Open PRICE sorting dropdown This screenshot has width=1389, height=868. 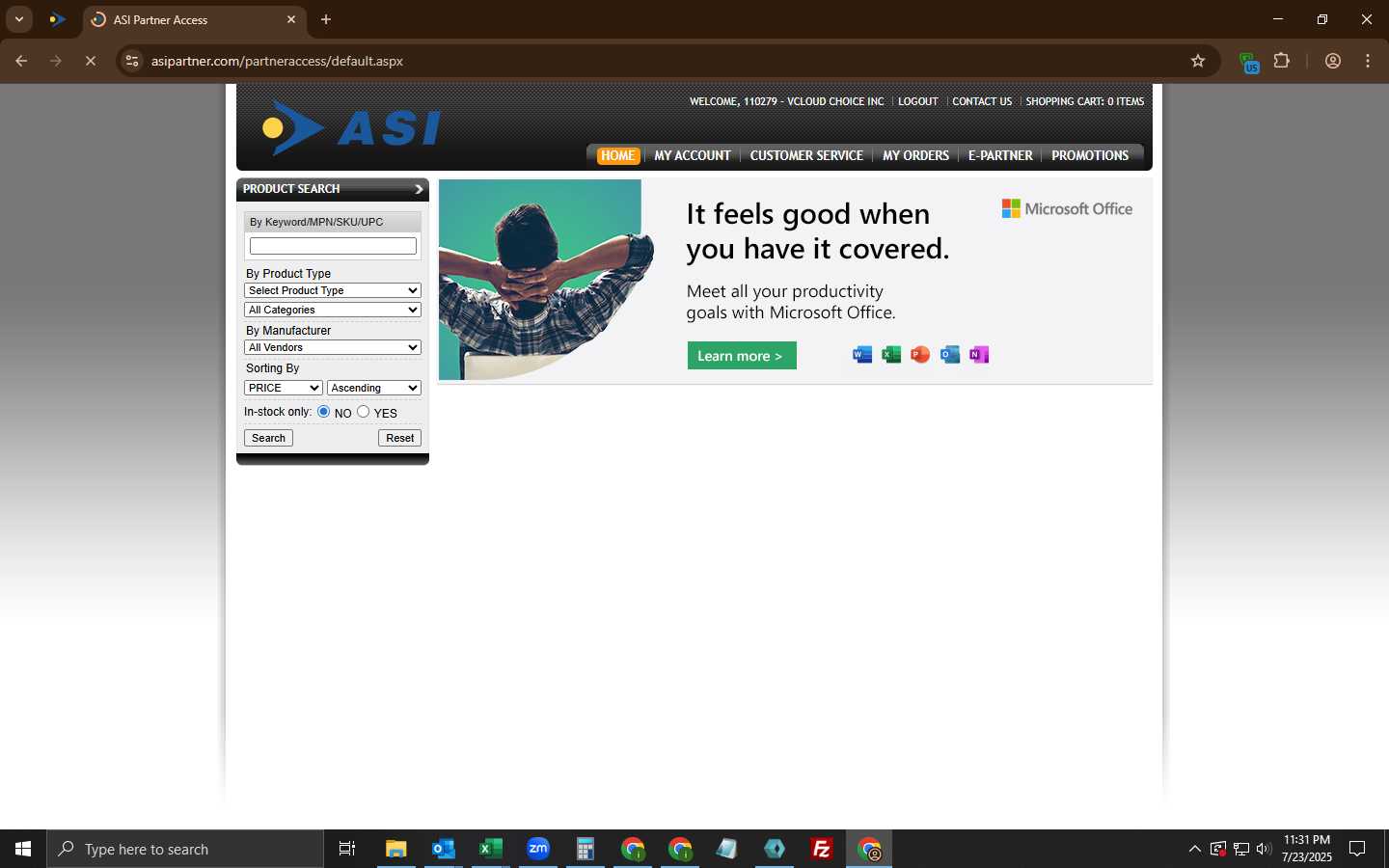click(284, 388)
